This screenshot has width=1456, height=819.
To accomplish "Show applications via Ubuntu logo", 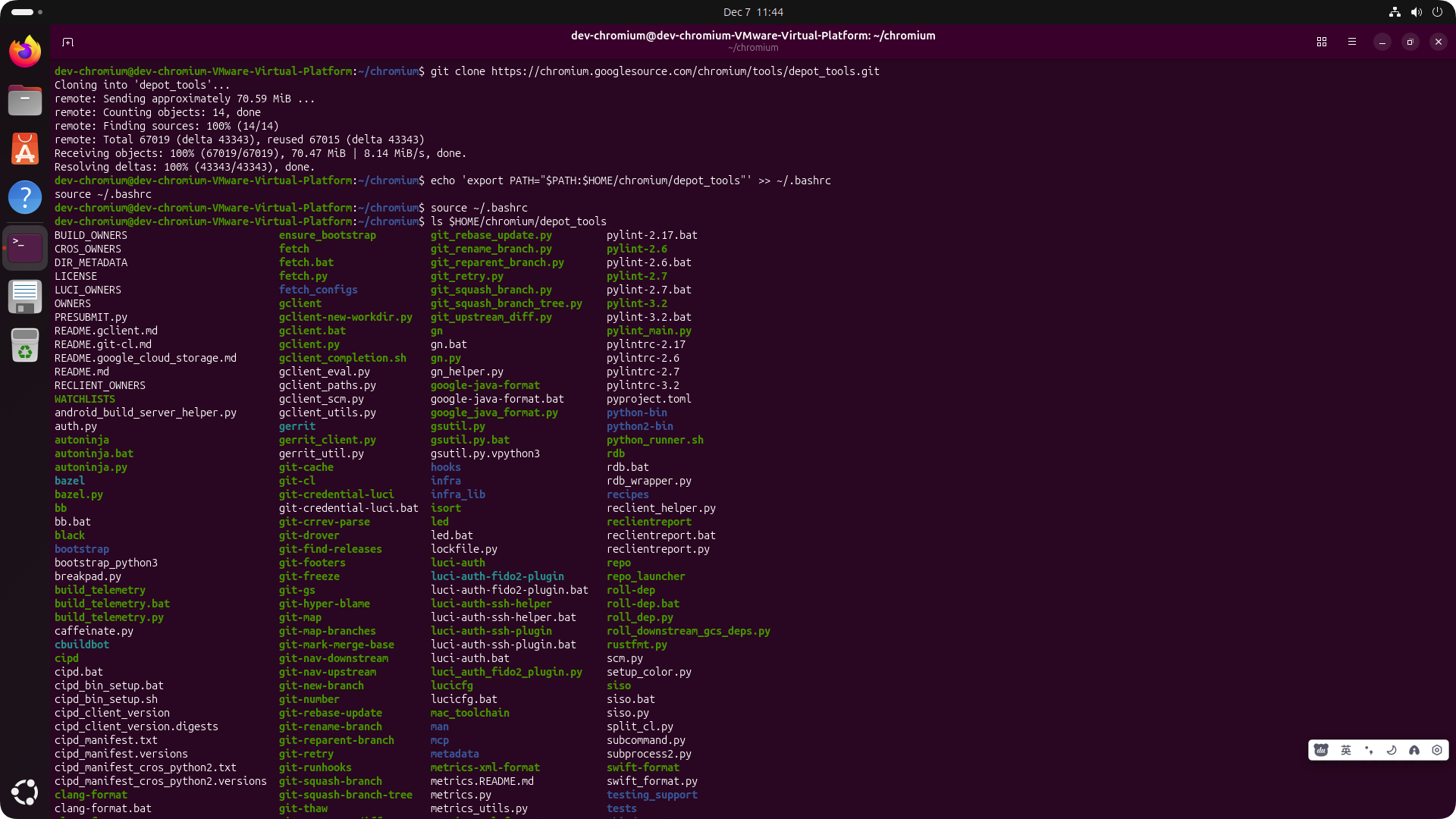I will pos(25,792).
